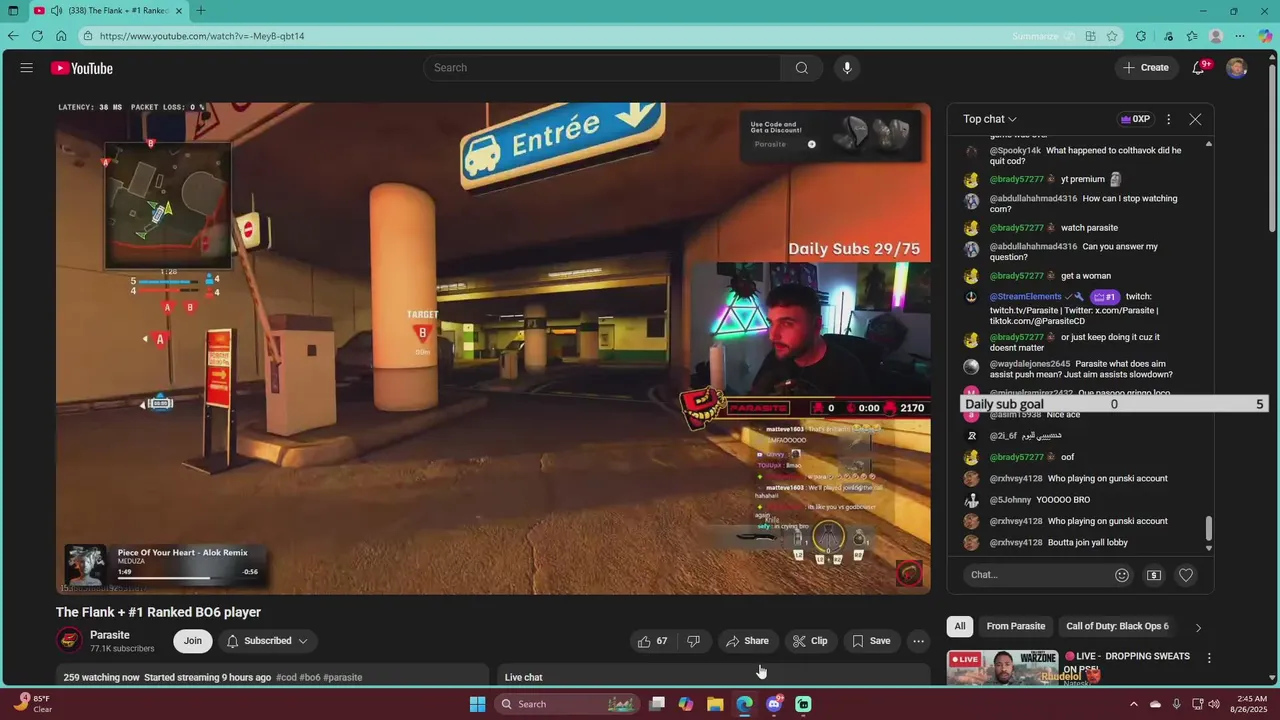Screen dimensions: 1280x720
Task: Click the Join membership button
Action: coord(192,641)
